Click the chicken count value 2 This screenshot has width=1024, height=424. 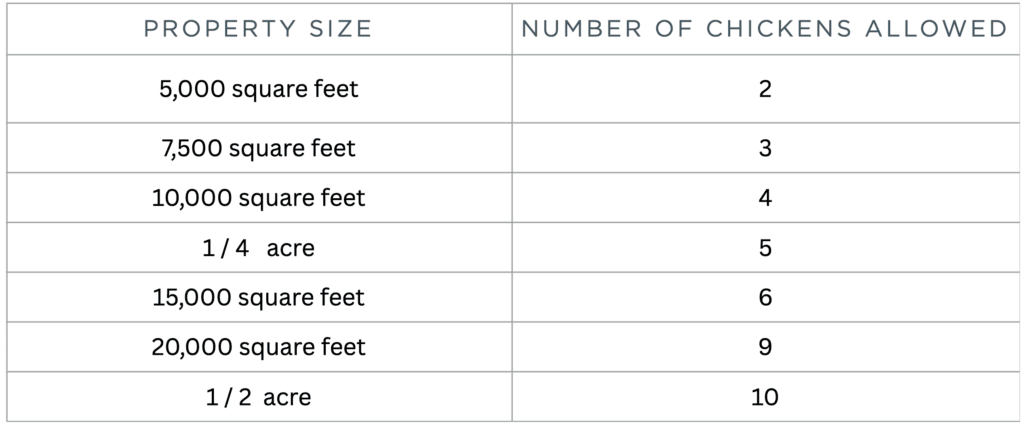tap(765, 89)
